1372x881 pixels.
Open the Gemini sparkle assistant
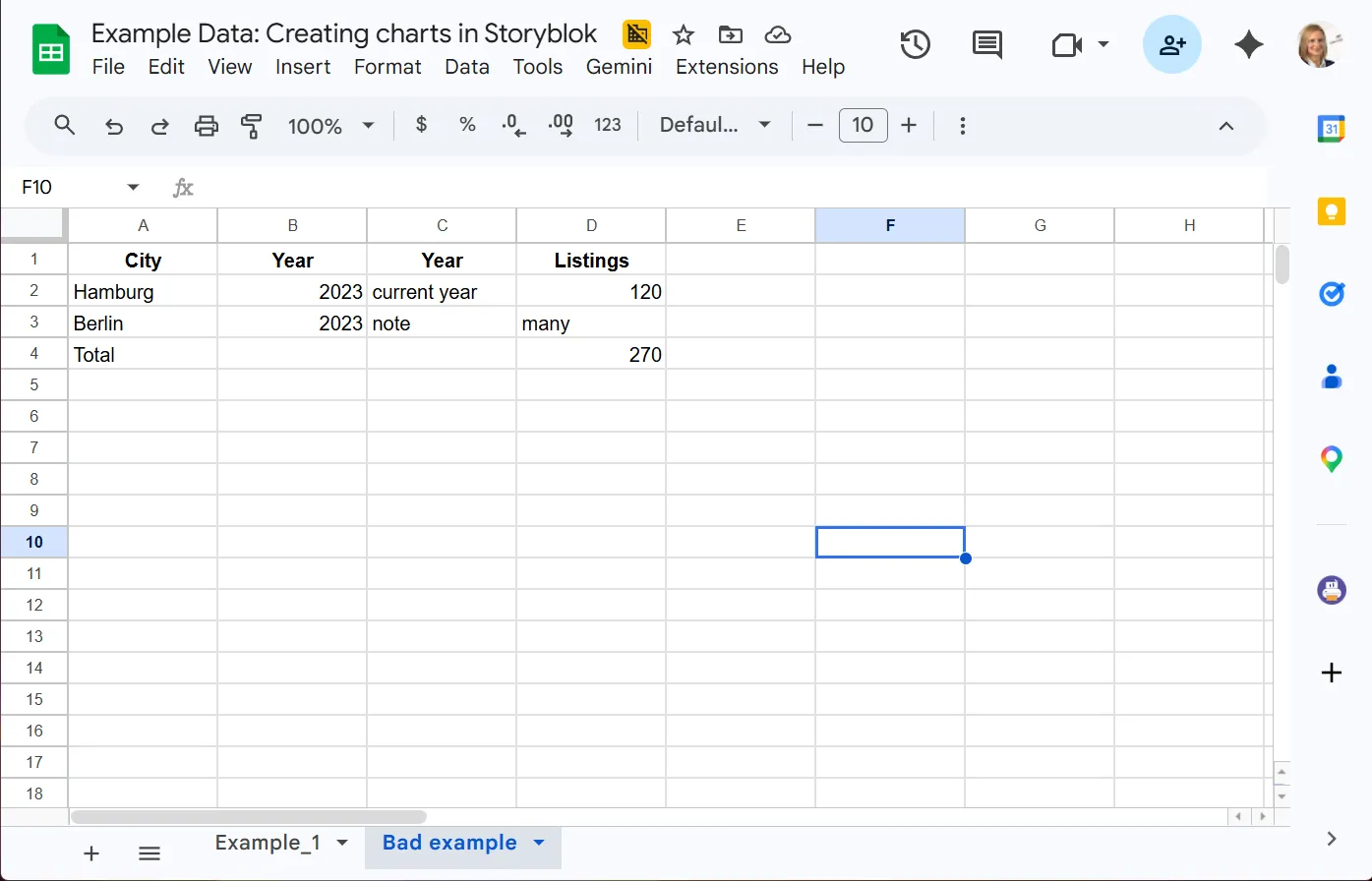[1249, 44]
